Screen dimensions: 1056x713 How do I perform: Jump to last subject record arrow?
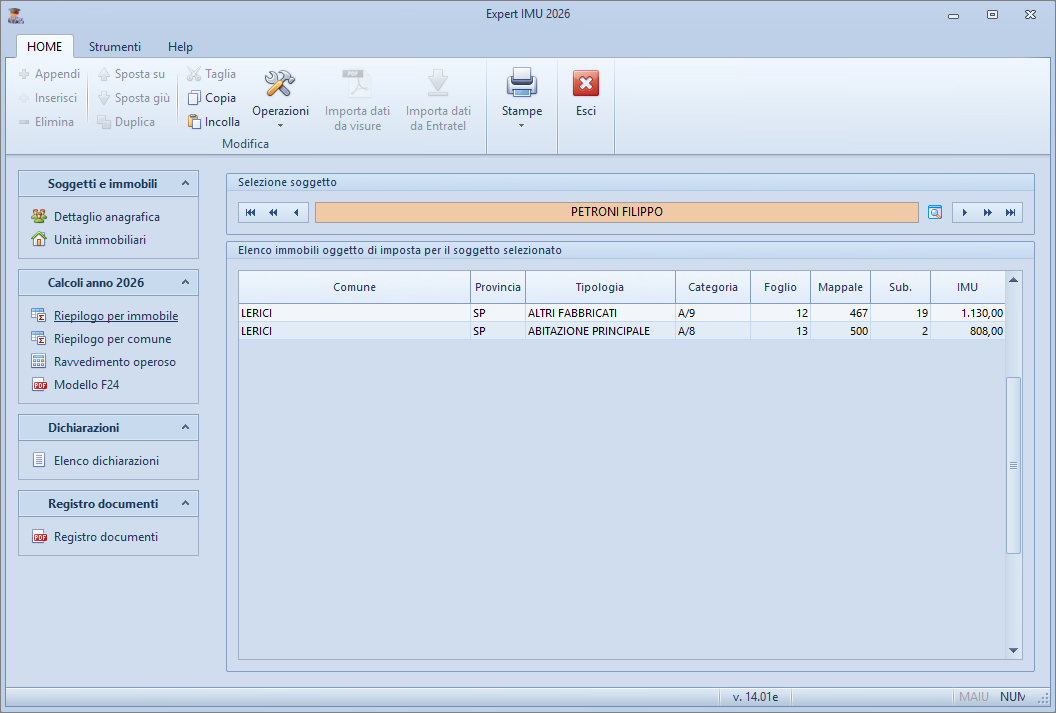pos(1011,212)
